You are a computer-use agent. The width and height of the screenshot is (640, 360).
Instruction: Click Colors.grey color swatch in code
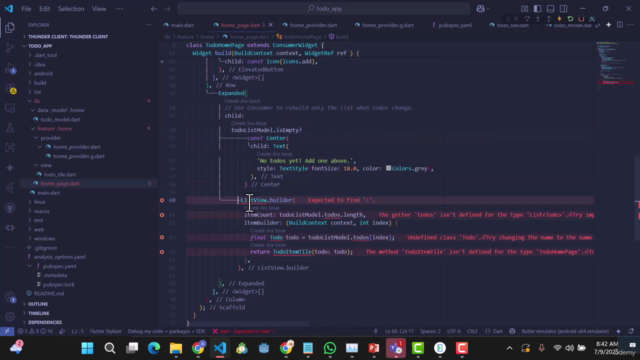pos(389,168)
